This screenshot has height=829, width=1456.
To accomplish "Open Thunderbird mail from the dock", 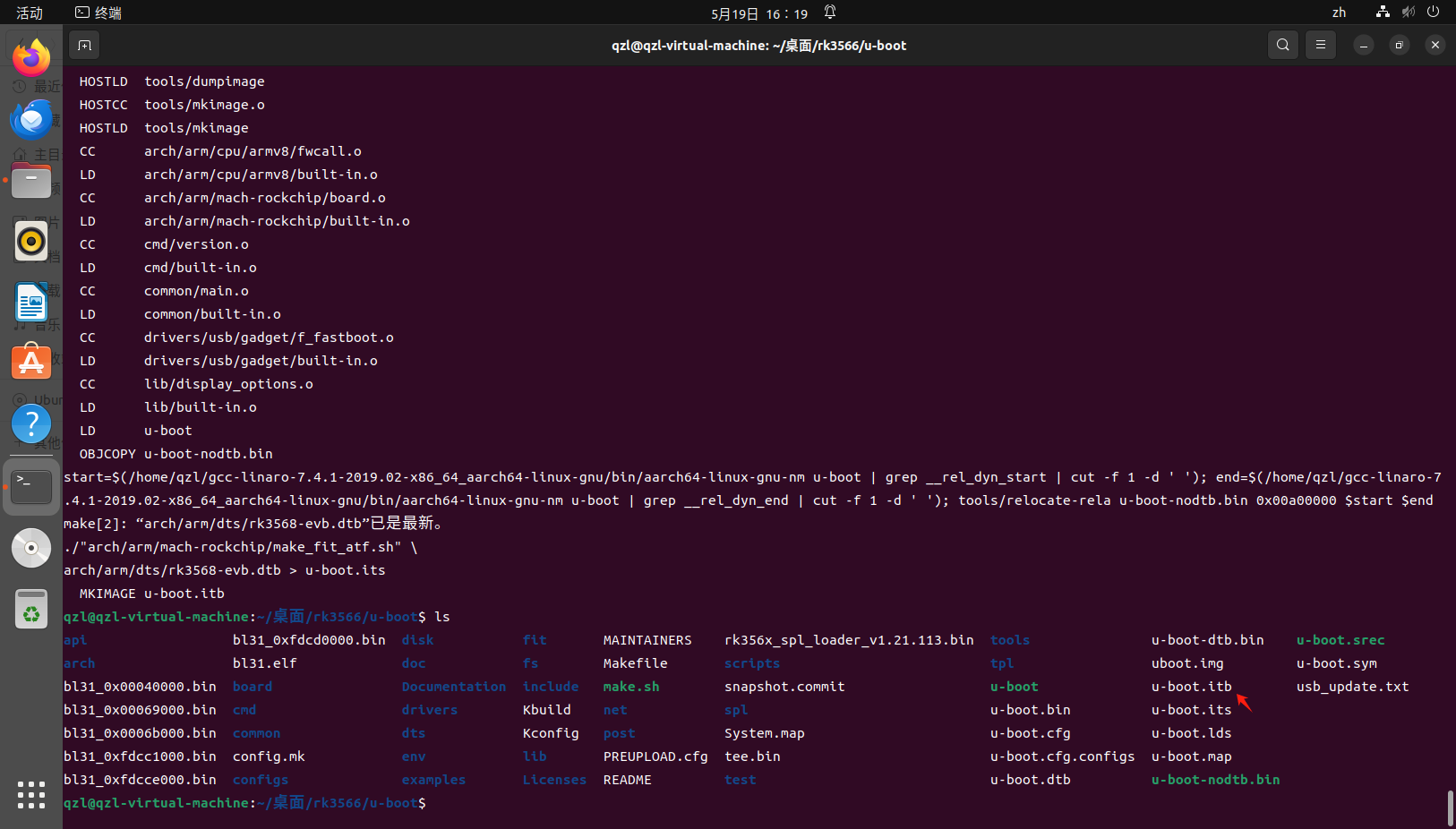I will pyautogui.click(x=31, y=119).
